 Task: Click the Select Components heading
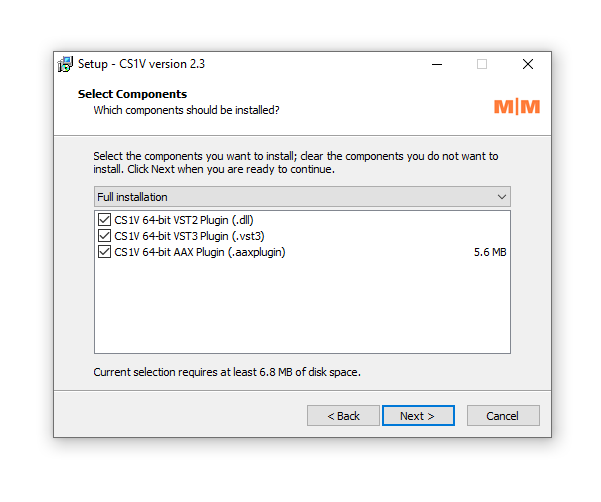click(132, 94)
